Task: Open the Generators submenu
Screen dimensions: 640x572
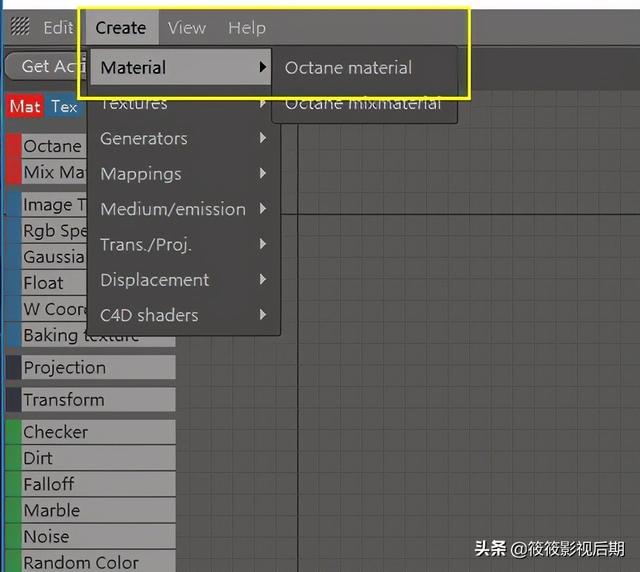Action: pyautogui.click(x=184, y=138)
